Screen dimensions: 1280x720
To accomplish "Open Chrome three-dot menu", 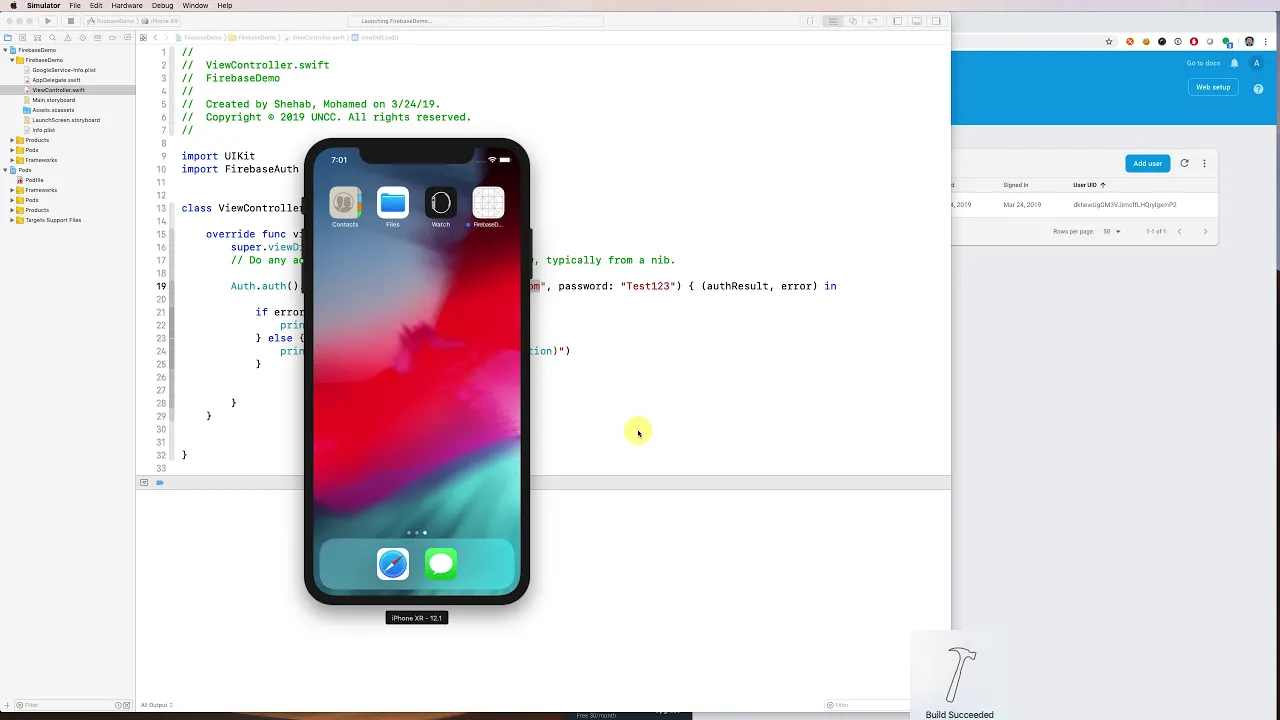I will pos(1268,42).
